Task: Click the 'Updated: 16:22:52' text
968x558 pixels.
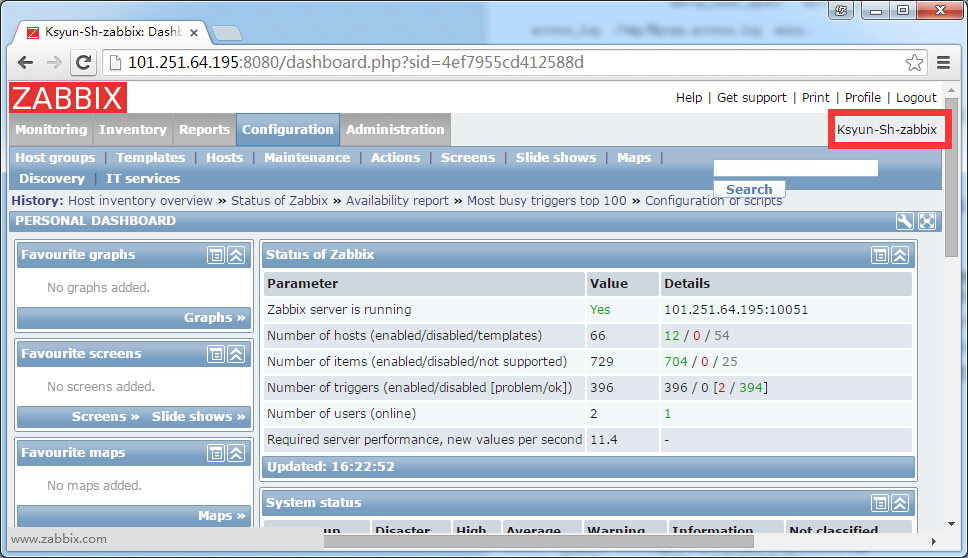Action: coord(331,467)
